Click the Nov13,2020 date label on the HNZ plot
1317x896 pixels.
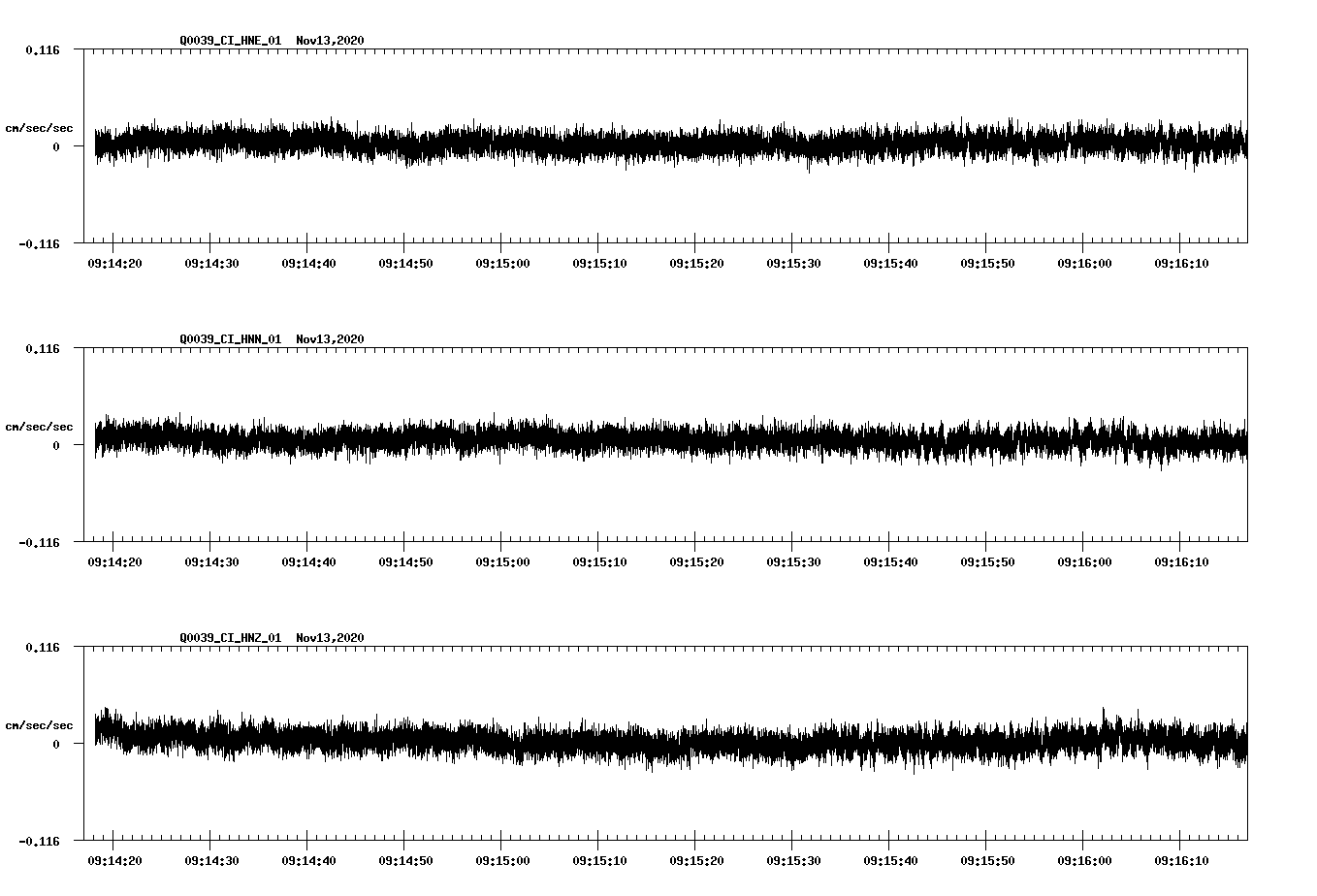tap(330, 637)
